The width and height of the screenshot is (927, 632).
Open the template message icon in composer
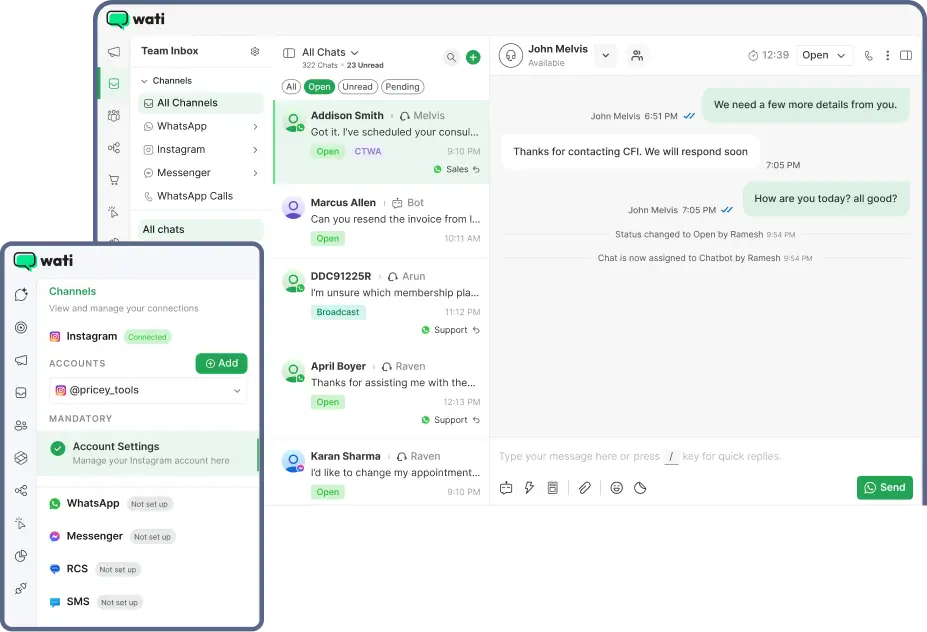553,488
